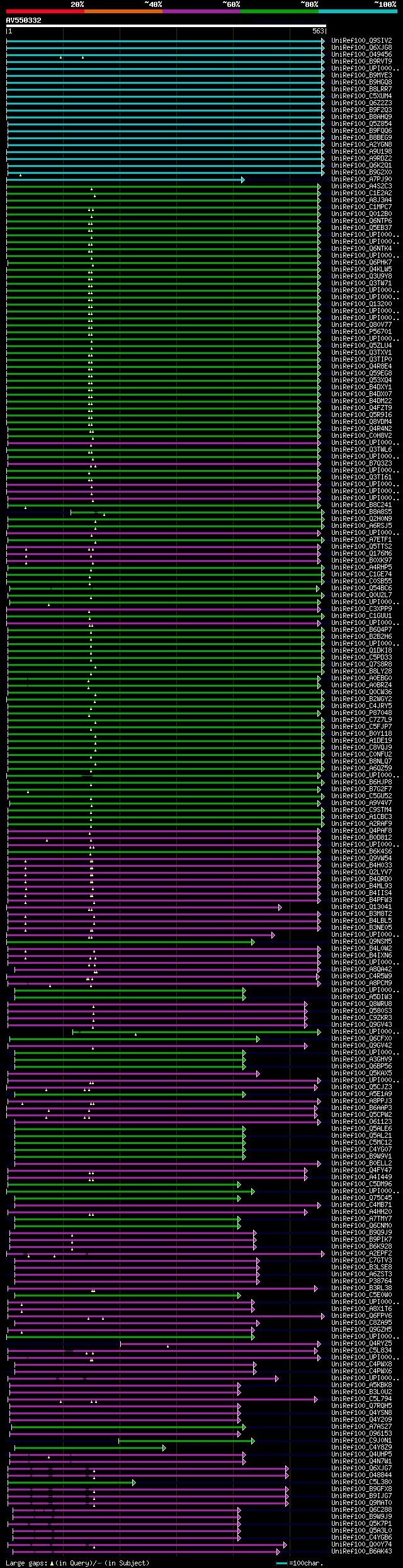Select hit UniRef100_Q6K2Q1
Image resolution: width=403 pixels, height=1568 pixels.
click(361, 165)
